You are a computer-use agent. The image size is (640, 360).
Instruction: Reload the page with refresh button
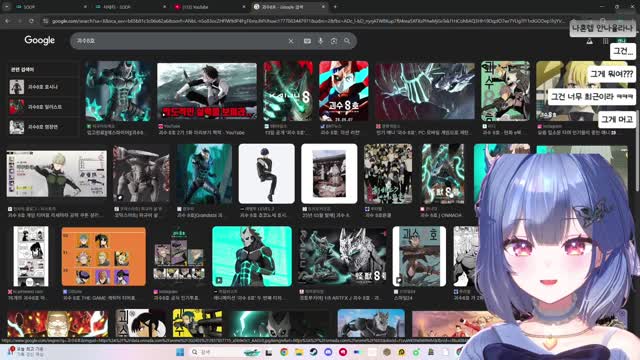[x=31, y=20]
